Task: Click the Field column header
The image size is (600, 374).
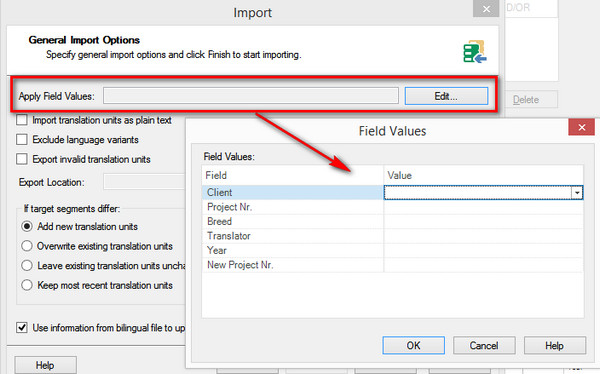Action: [293, 175]
